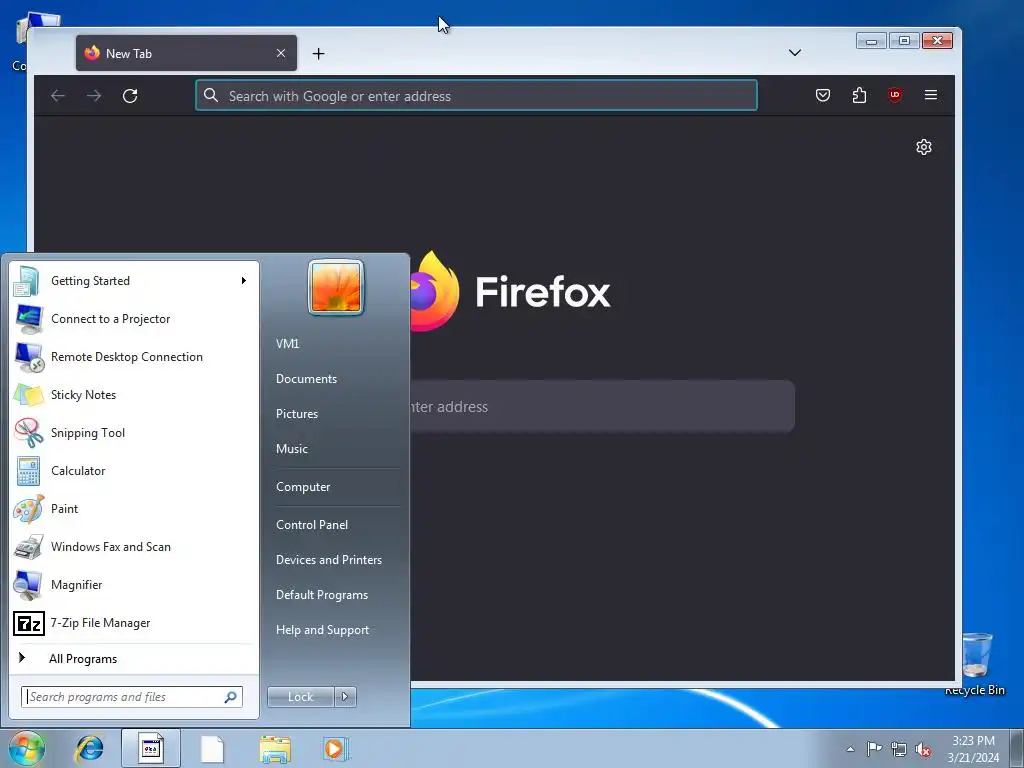Close the New Tab tab
Image resolution: width=1024 pixels, height=768 pixels.
pyautogui.click(x=281, y=53)
